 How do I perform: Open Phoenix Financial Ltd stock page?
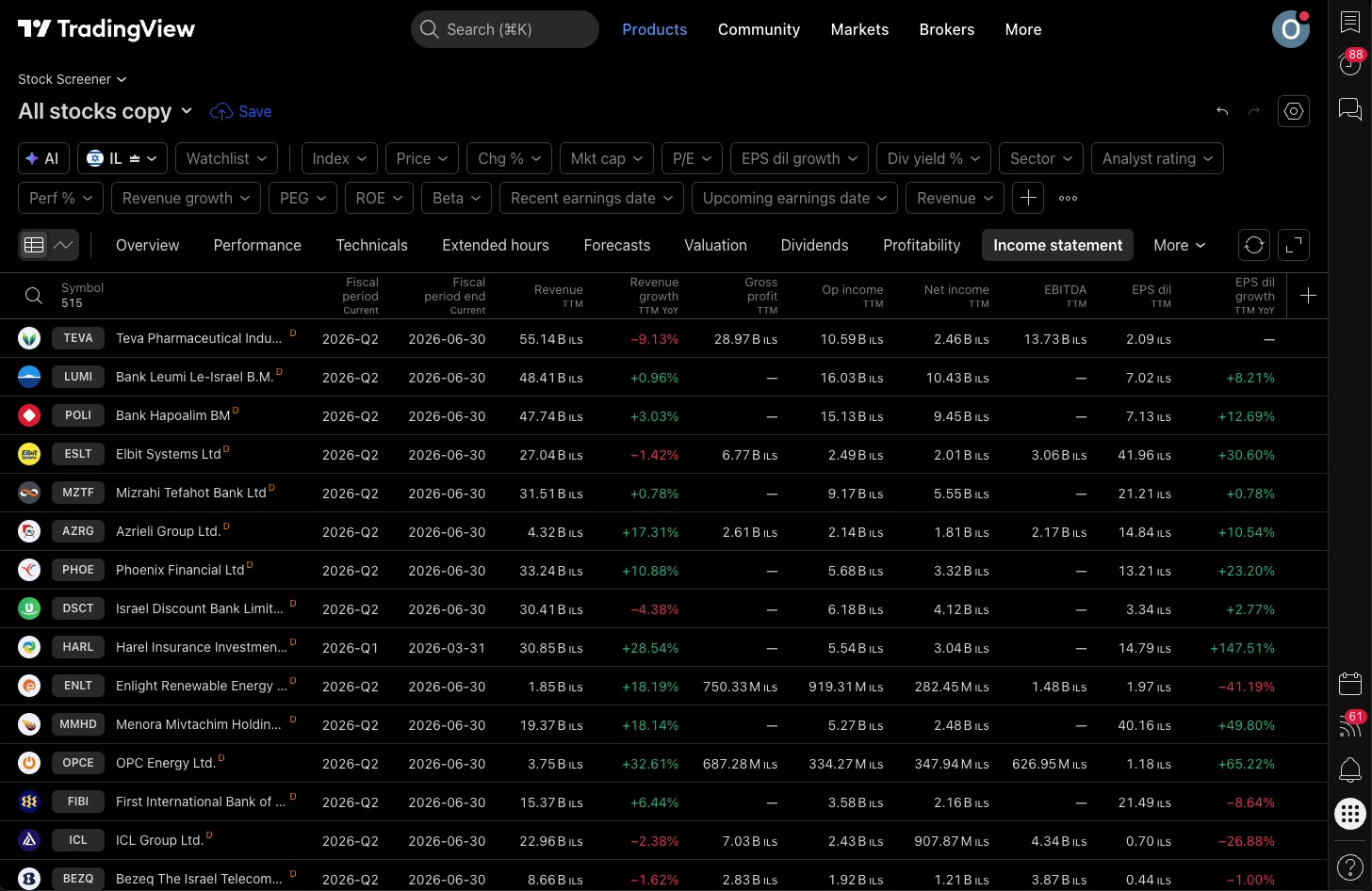(x=180, y=570)
